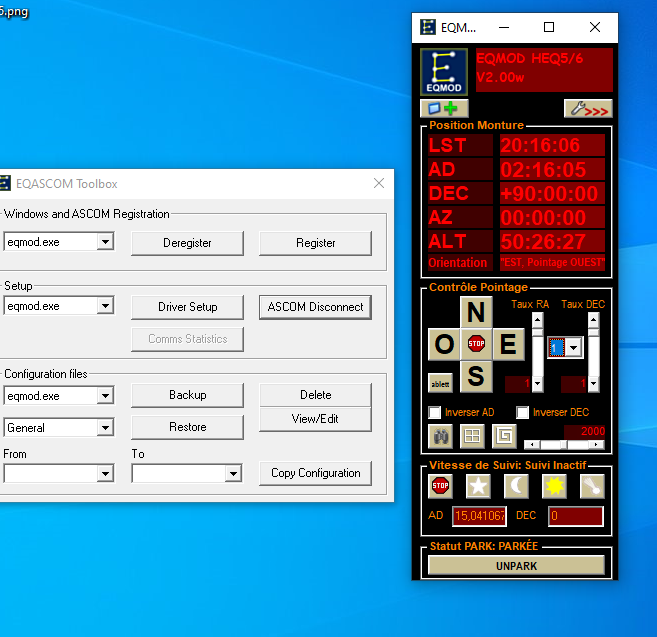Select lunar tracking moon icon
This screenshot has height=637, width=657.
point(516,487)
